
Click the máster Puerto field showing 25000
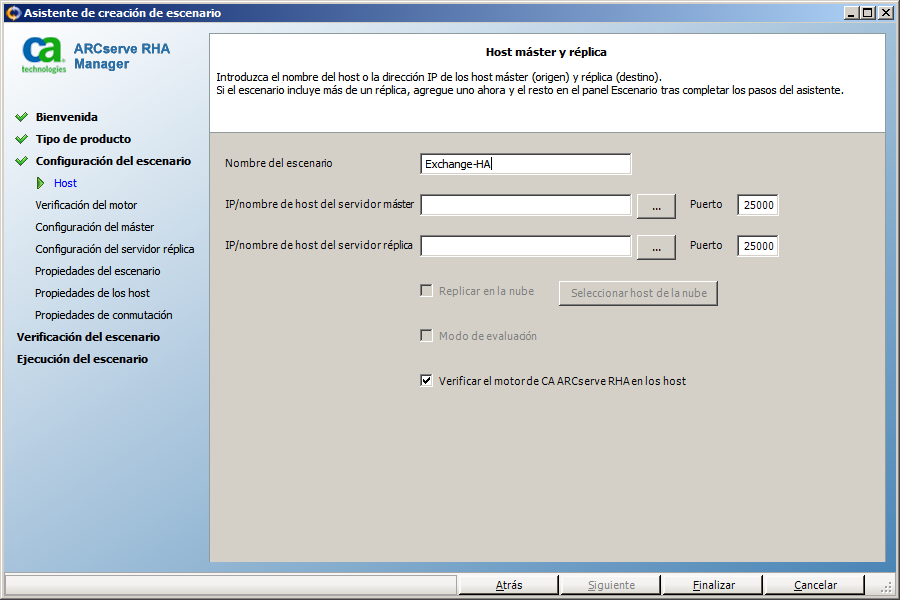(758, 205)
